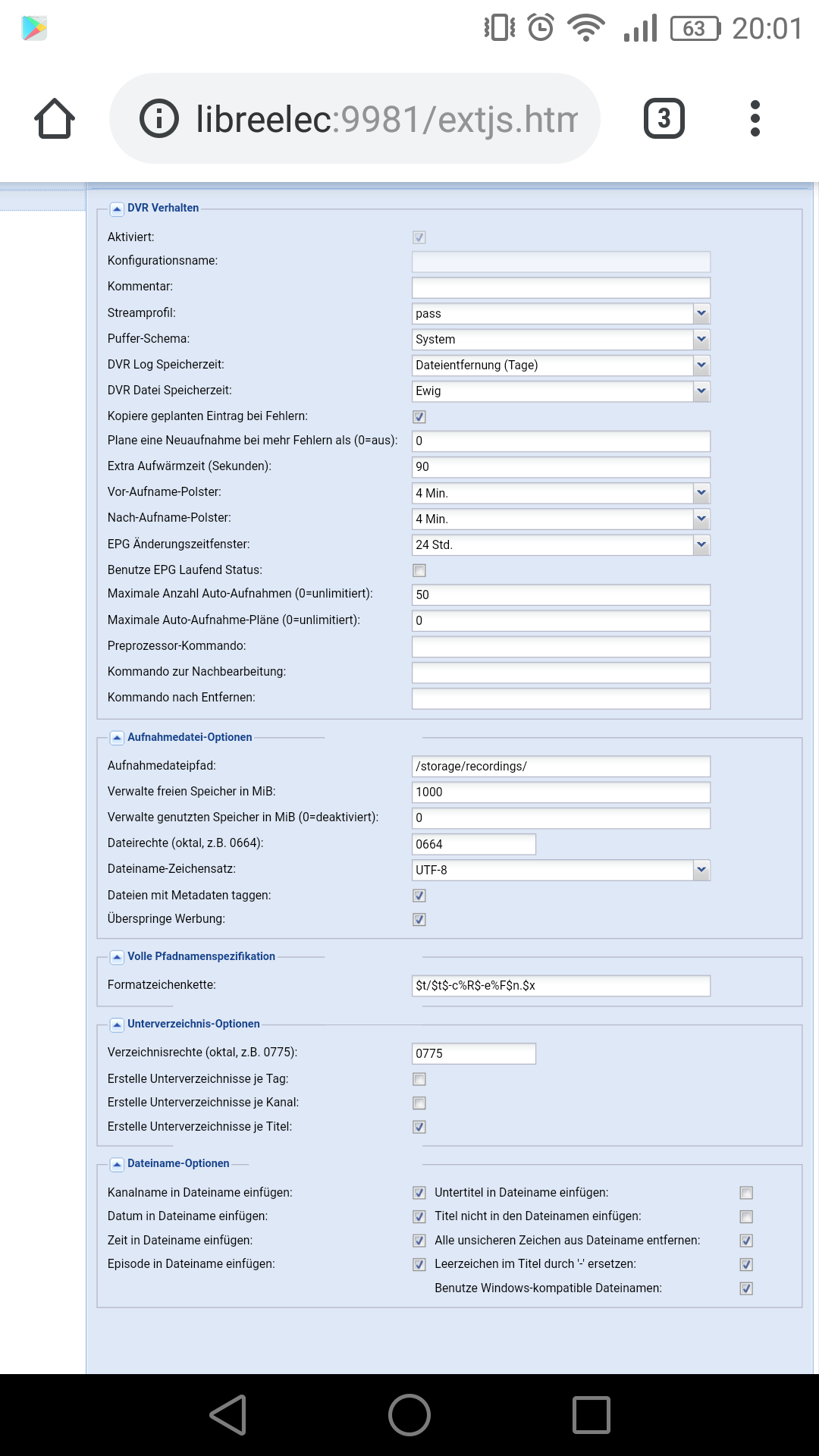
Task: Uncheck Überspringe Werbung checkbox
Action: (x=419, y=919)
